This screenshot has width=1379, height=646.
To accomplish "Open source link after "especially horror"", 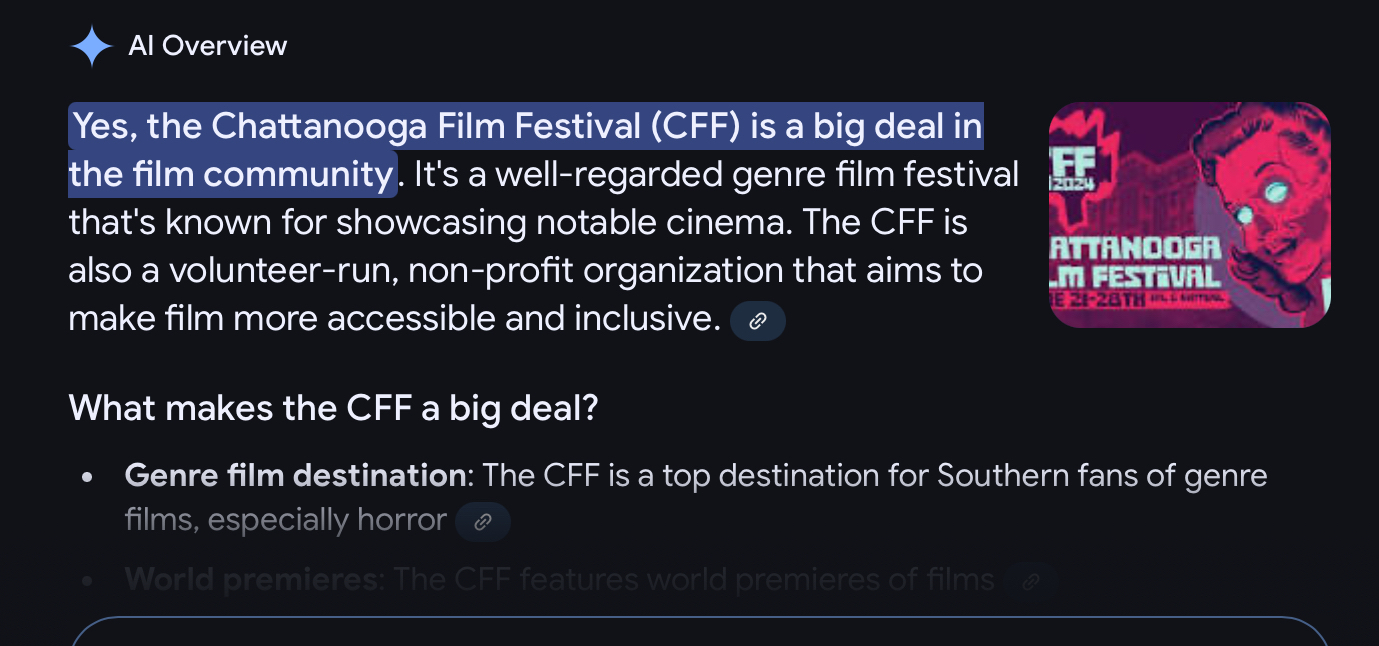I will [483, 522].
